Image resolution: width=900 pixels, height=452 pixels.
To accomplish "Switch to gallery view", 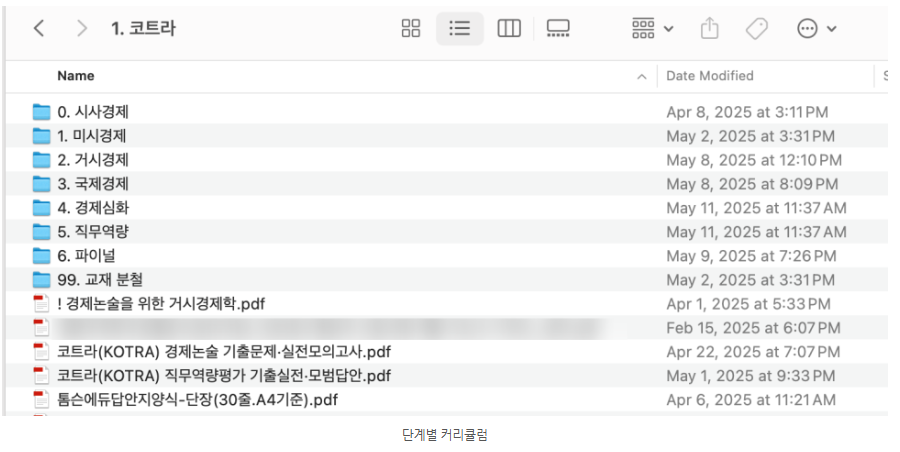I will tap(558, 29).
